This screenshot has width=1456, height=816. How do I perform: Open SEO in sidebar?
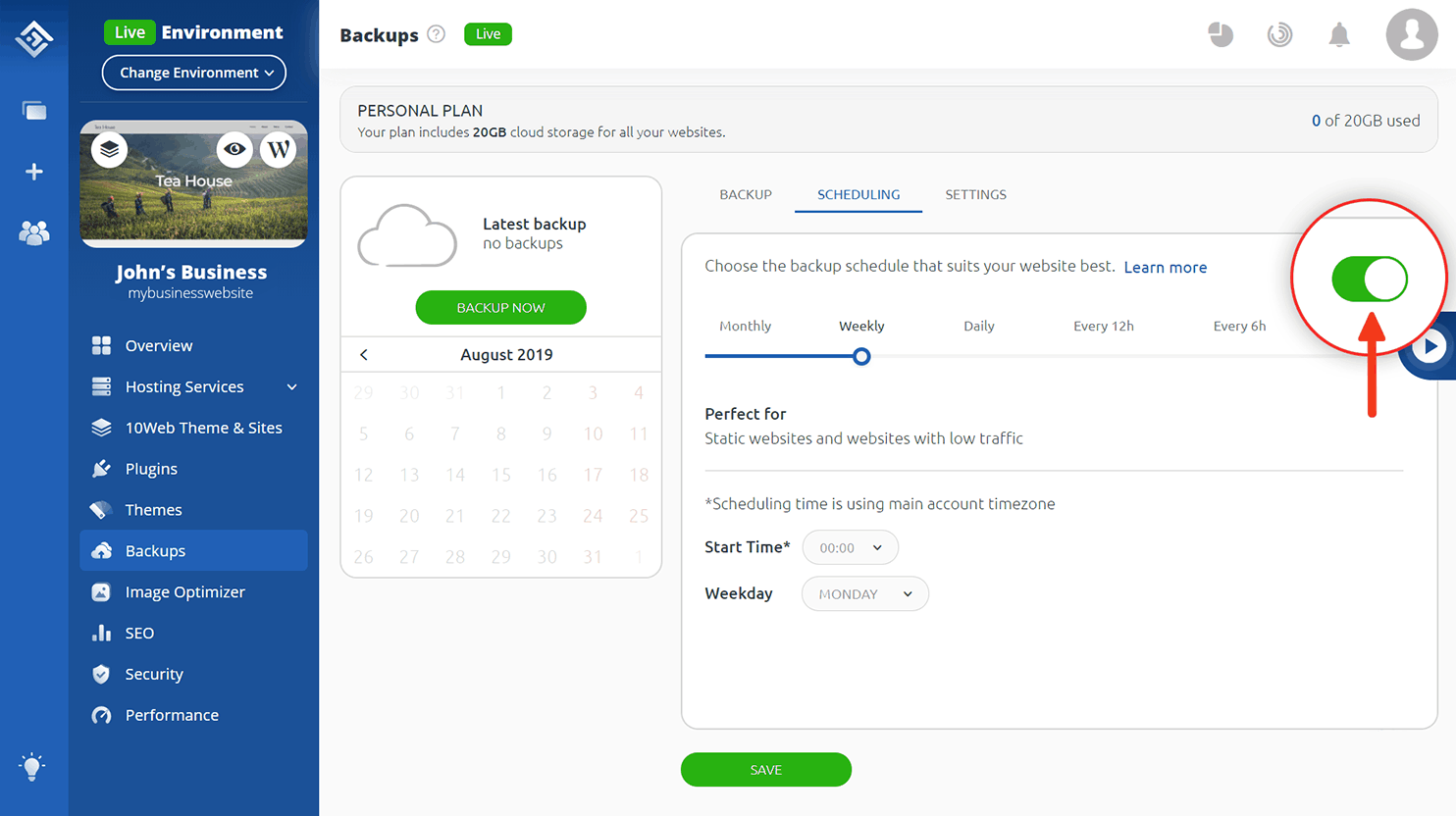point(194,633)
